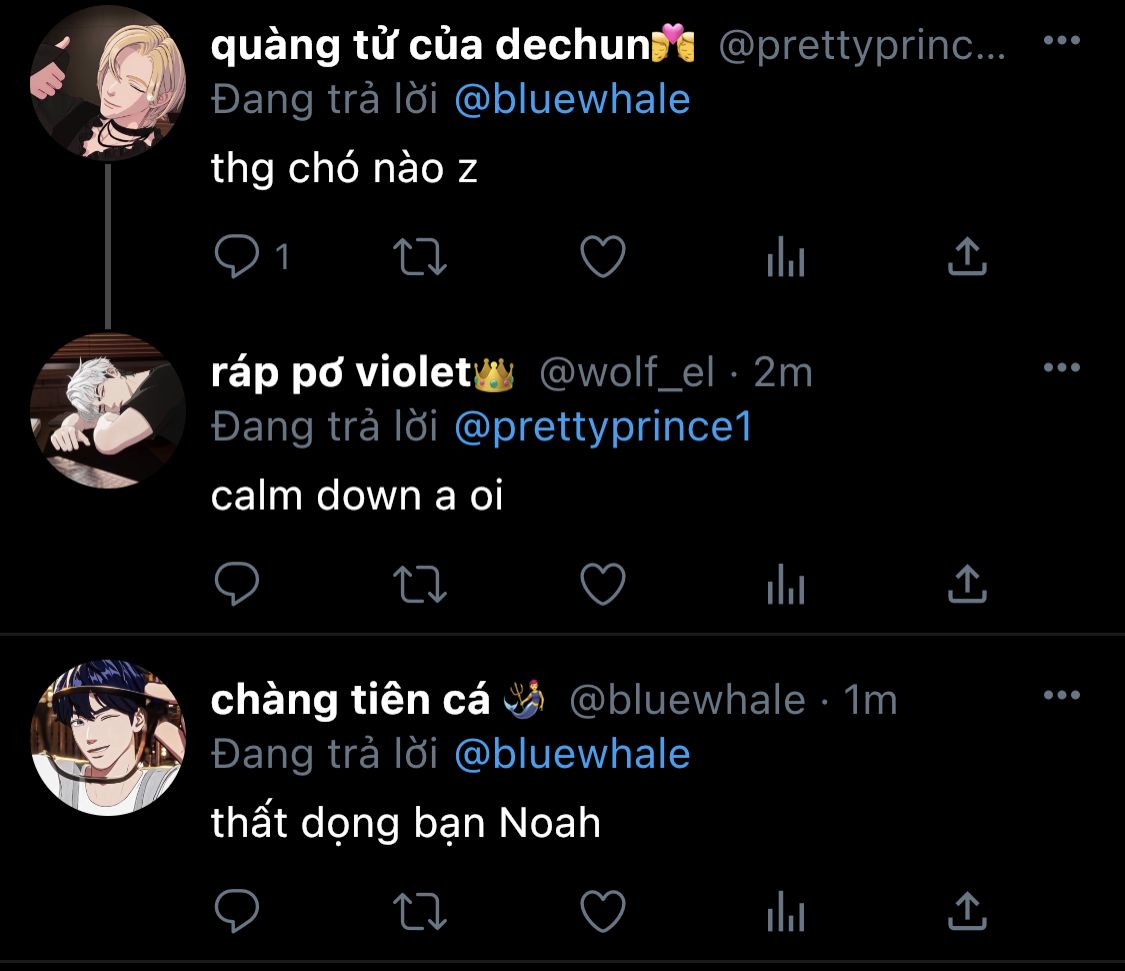View analytics for 'thất dọng bạn Noah' tweet

click(786, 911)
